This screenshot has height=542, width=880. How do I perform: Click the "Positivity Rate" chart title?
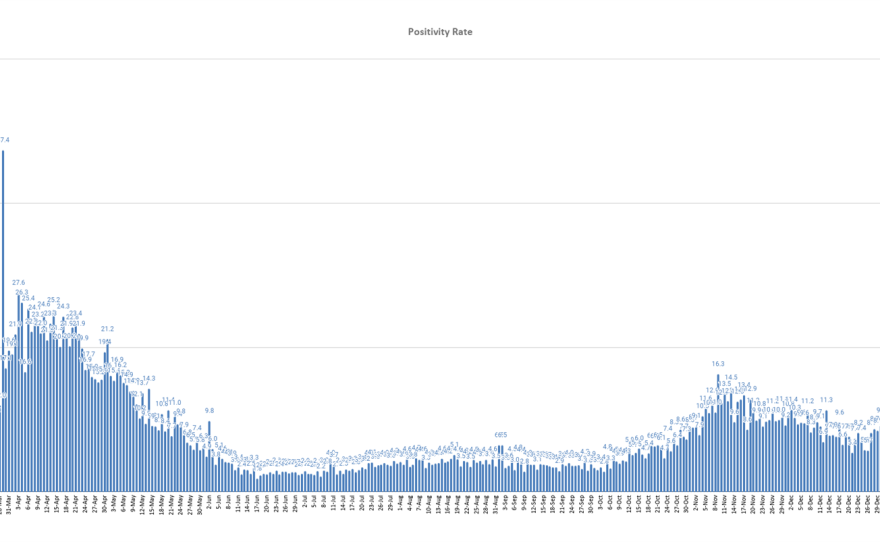[440, 32]
